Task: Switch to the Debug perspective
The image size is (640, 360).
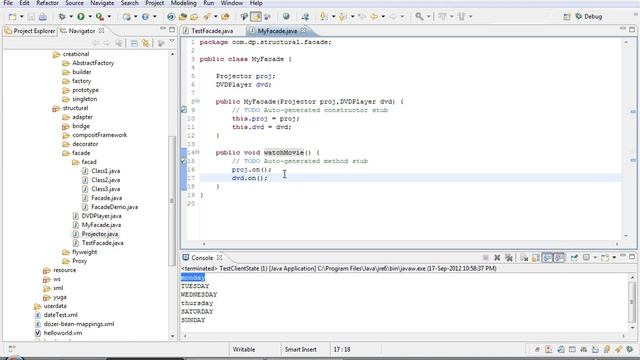Action: pyautogui.click(x=589, y=17)
